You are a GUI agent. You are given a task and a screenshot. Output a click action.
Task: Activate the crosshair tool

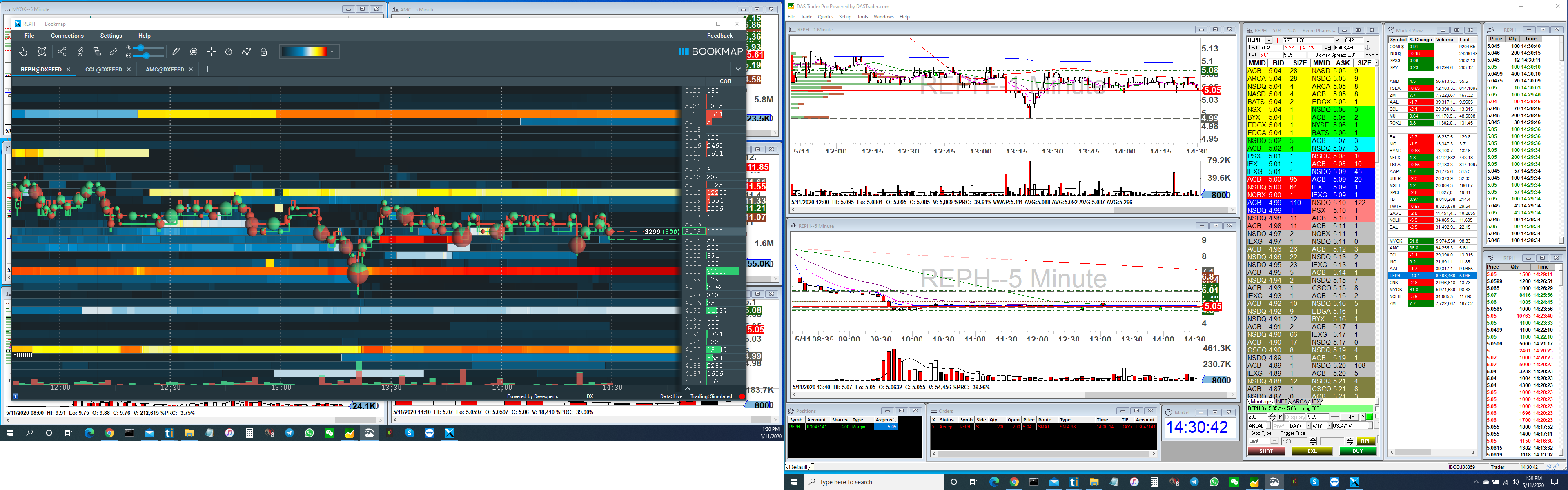click(211, 52)
